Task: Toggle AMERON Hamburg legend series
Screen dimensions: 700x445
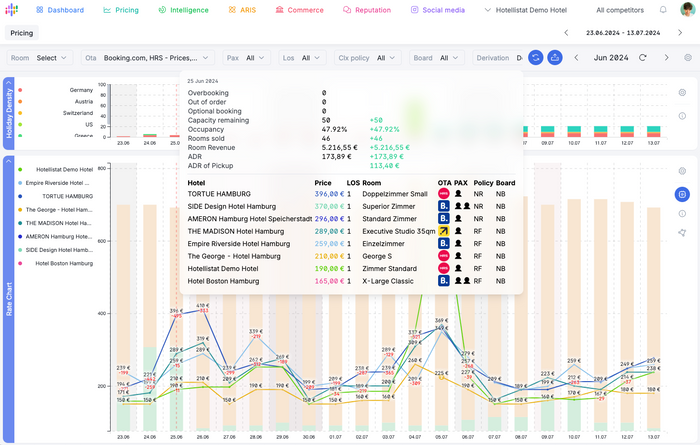Action: (x=56, y=237)
